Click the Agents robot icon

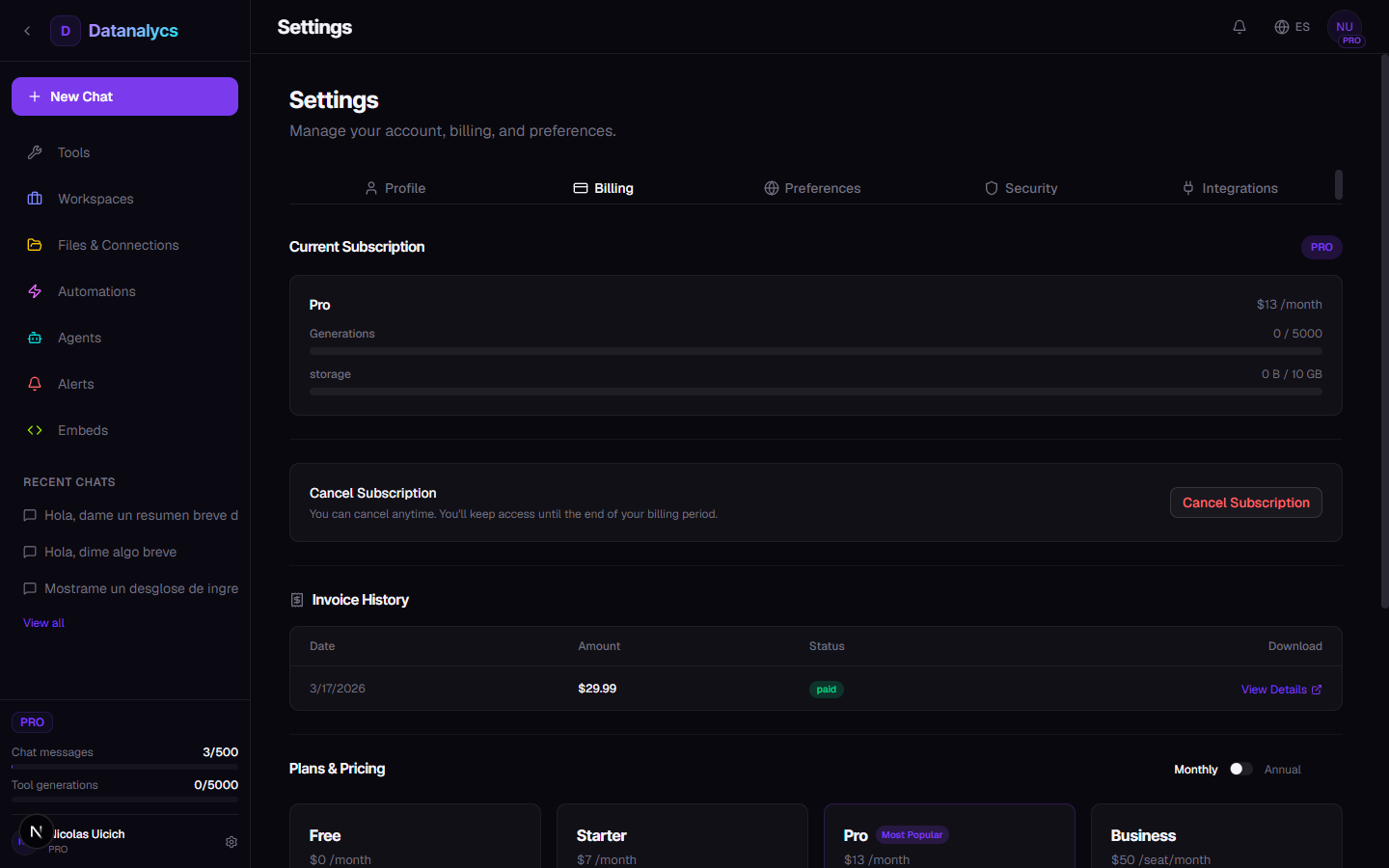[x=35, y=338]
